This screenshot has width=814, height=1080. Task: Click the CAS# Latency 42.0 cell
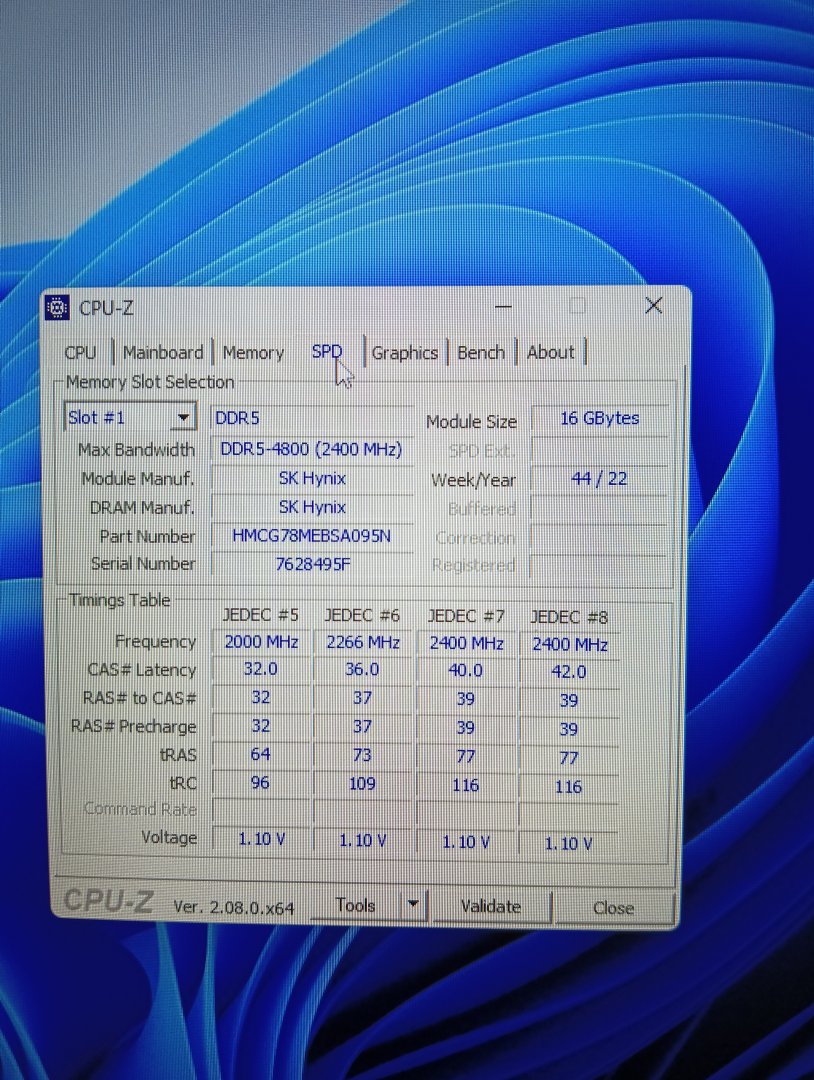(x=569, y=672)
